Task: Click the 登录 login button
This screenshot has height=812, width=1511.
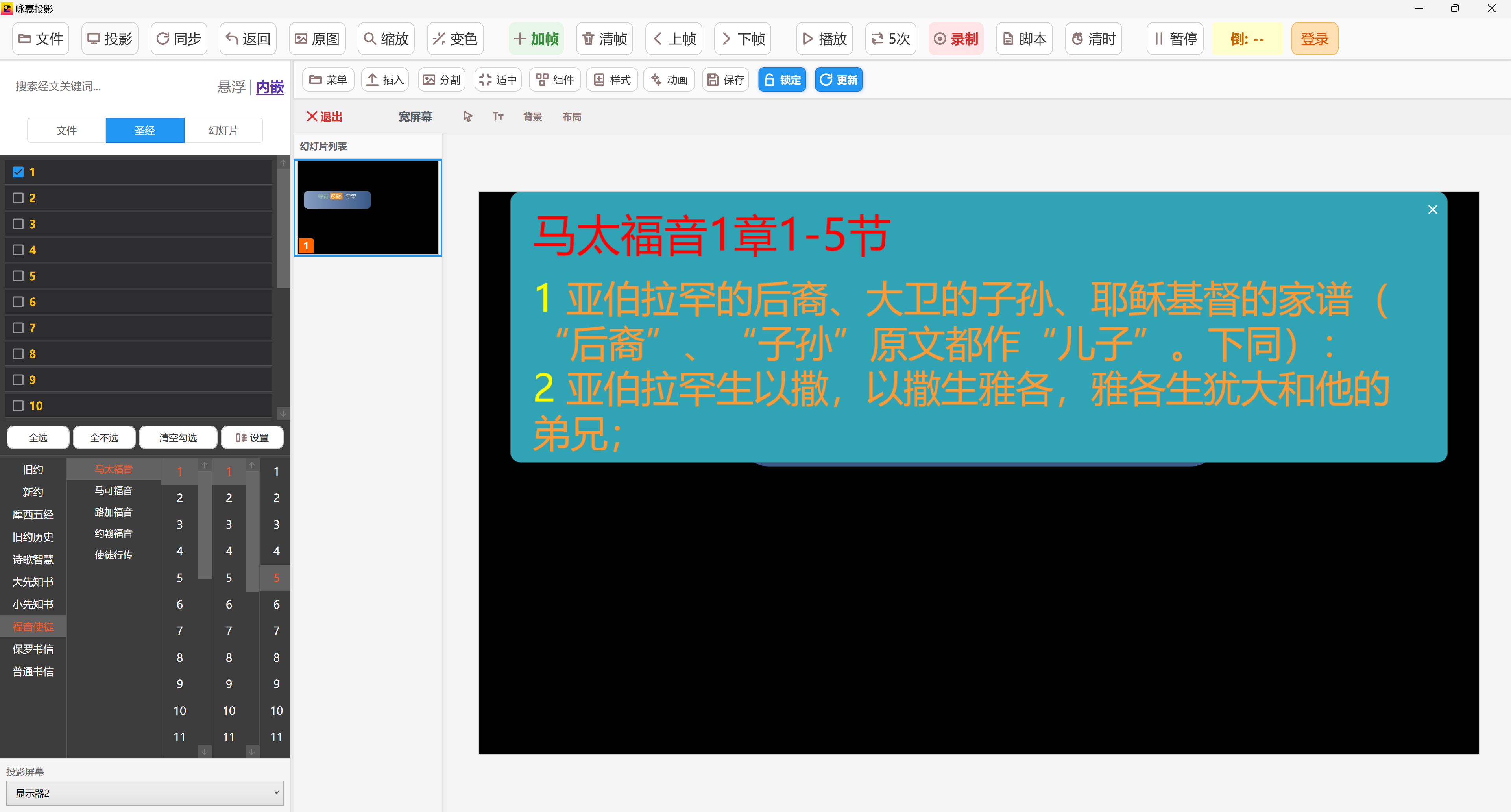Action: click(1315, 38)
